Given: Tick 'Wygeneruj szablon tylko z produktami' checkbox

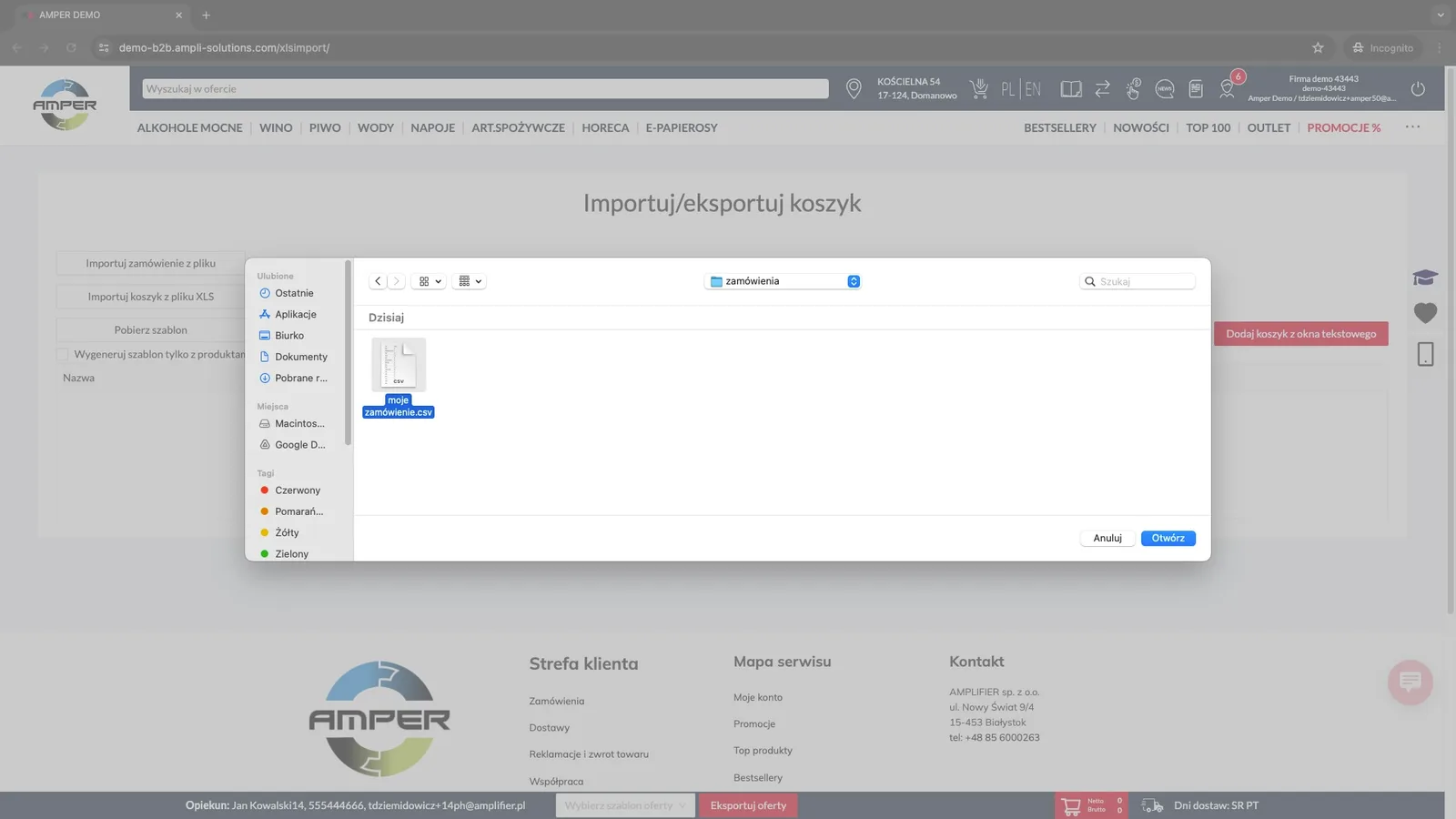Looking at the screenshot, I should pos(63,354).
